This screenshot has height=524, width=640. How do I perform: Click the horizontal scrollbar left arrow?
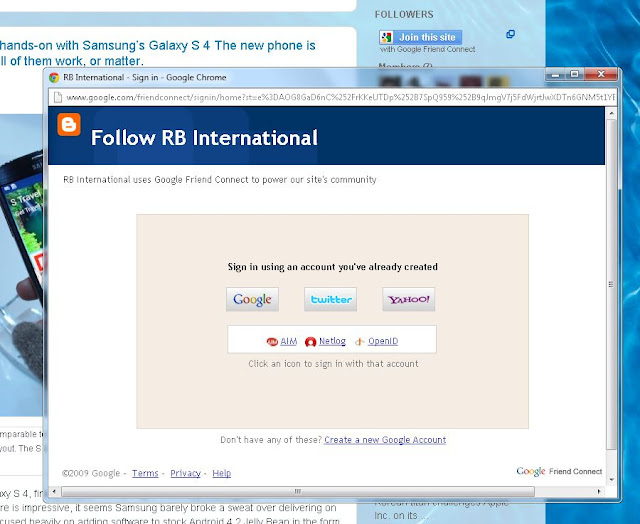coord(54,491)
